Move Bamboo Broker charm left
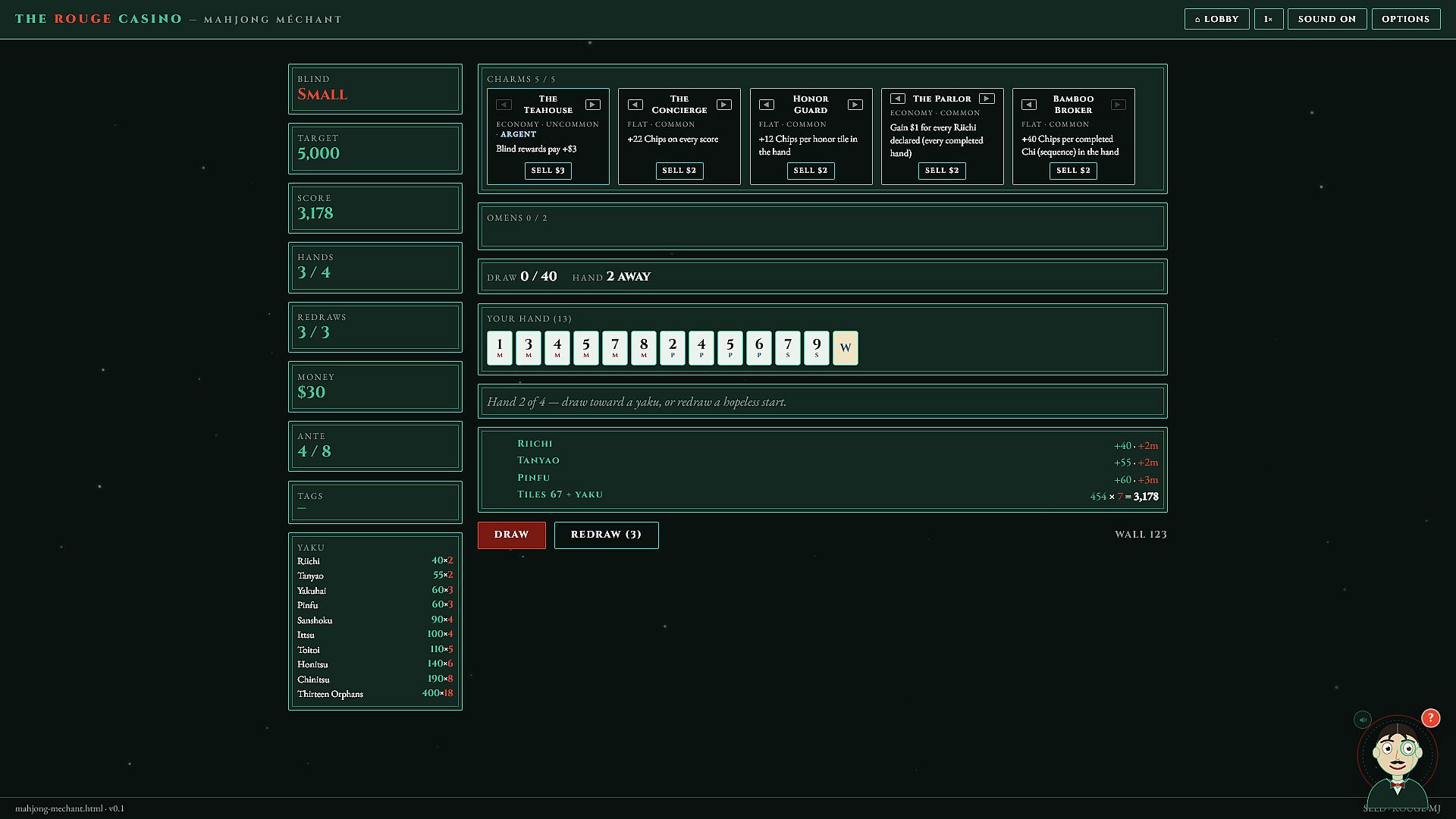This screenshot has height=819, width=1456. (x=1029, y=105)
